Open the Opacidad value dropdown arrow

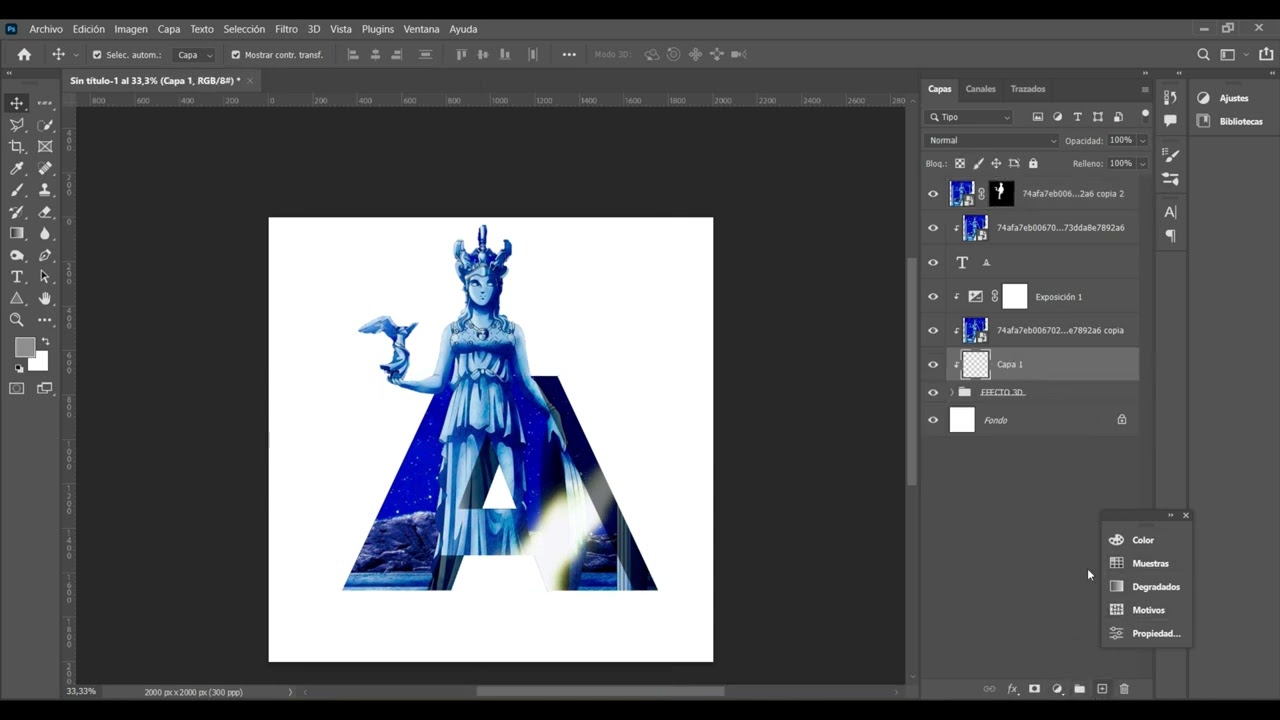[x=1142, y=141]
